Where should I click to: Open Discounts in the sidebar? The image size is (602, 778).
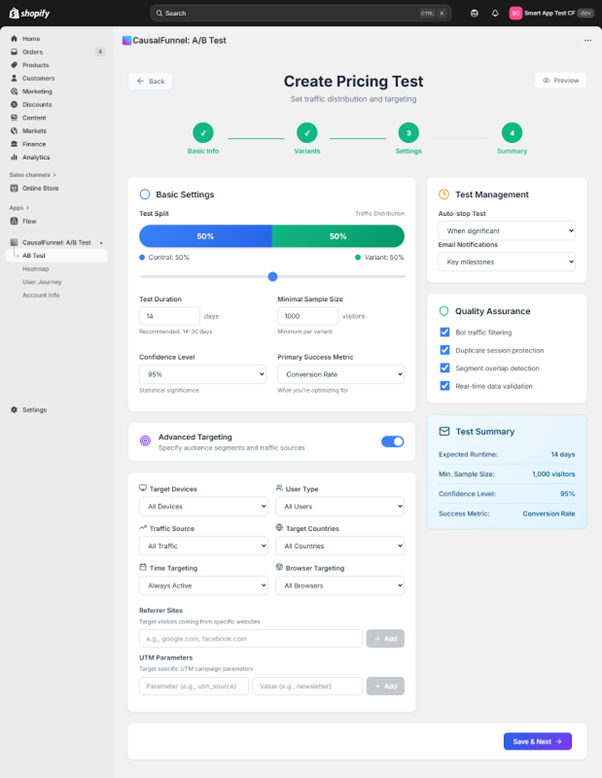[37, 104]
